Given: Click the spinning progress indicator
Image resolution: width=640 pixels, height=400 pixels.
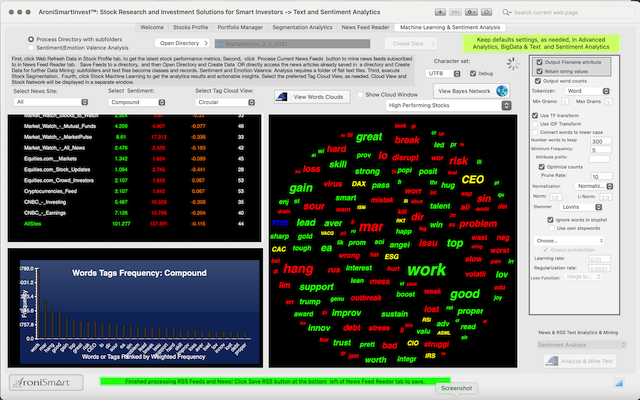Looking at the screenshot, I should click(x=513, y=64).
